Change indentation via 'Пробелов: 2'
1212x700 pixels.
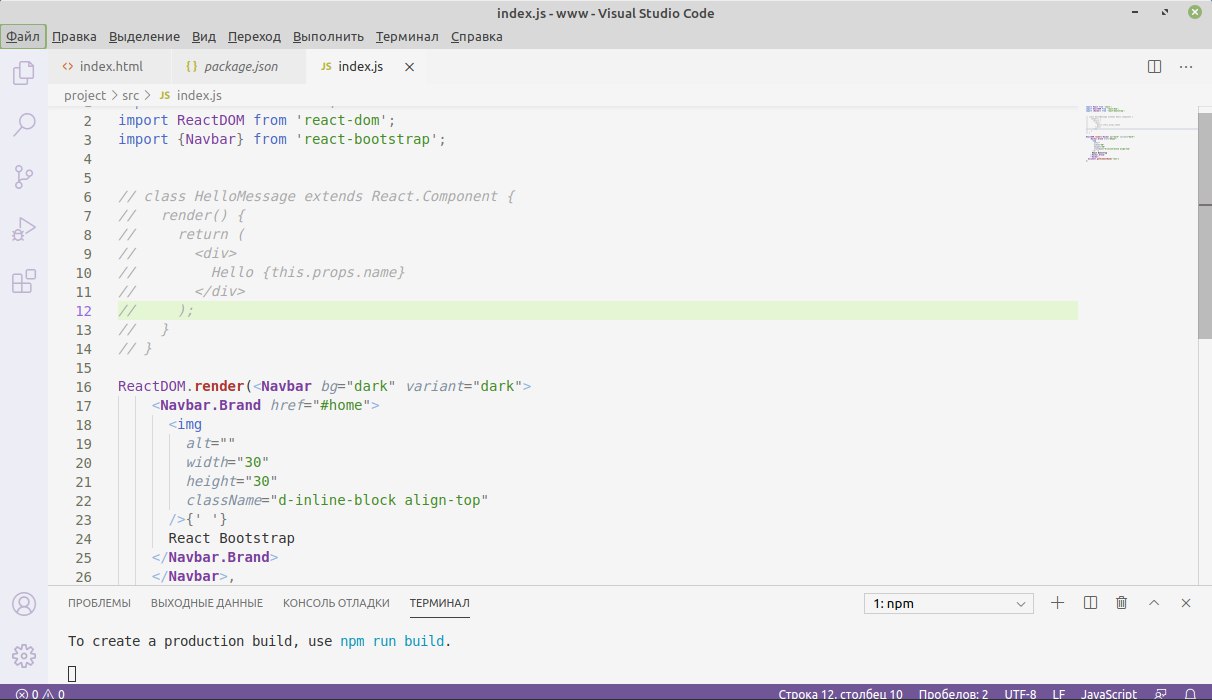tap(955, 693)
